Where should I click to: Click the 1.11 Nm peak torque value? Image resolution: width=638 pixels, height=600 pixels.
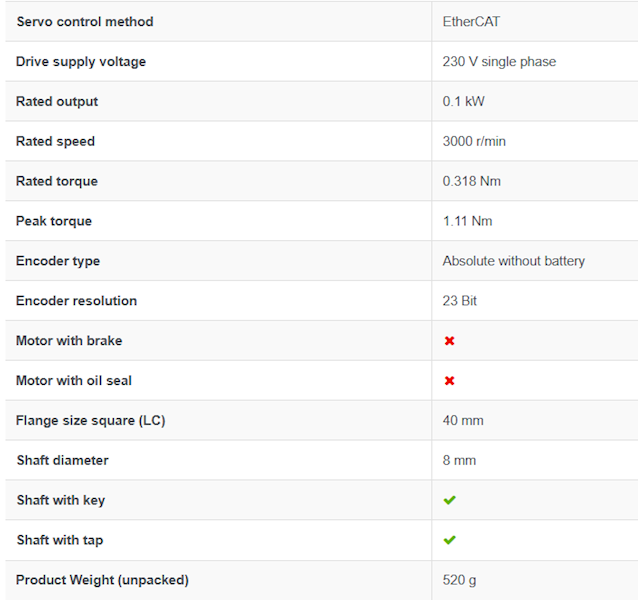pyautogui.click(x=468, y=221)
